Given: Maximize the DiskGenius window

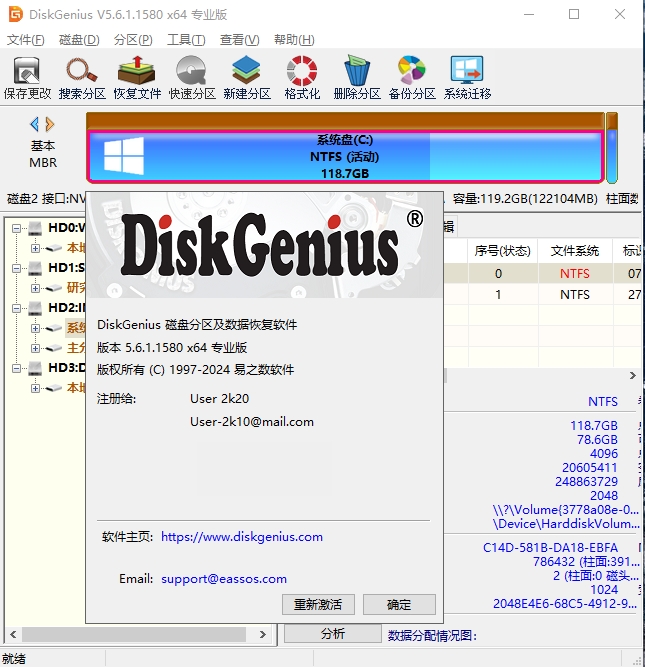Looking at the screenshot, I should [x=574, y=14].
